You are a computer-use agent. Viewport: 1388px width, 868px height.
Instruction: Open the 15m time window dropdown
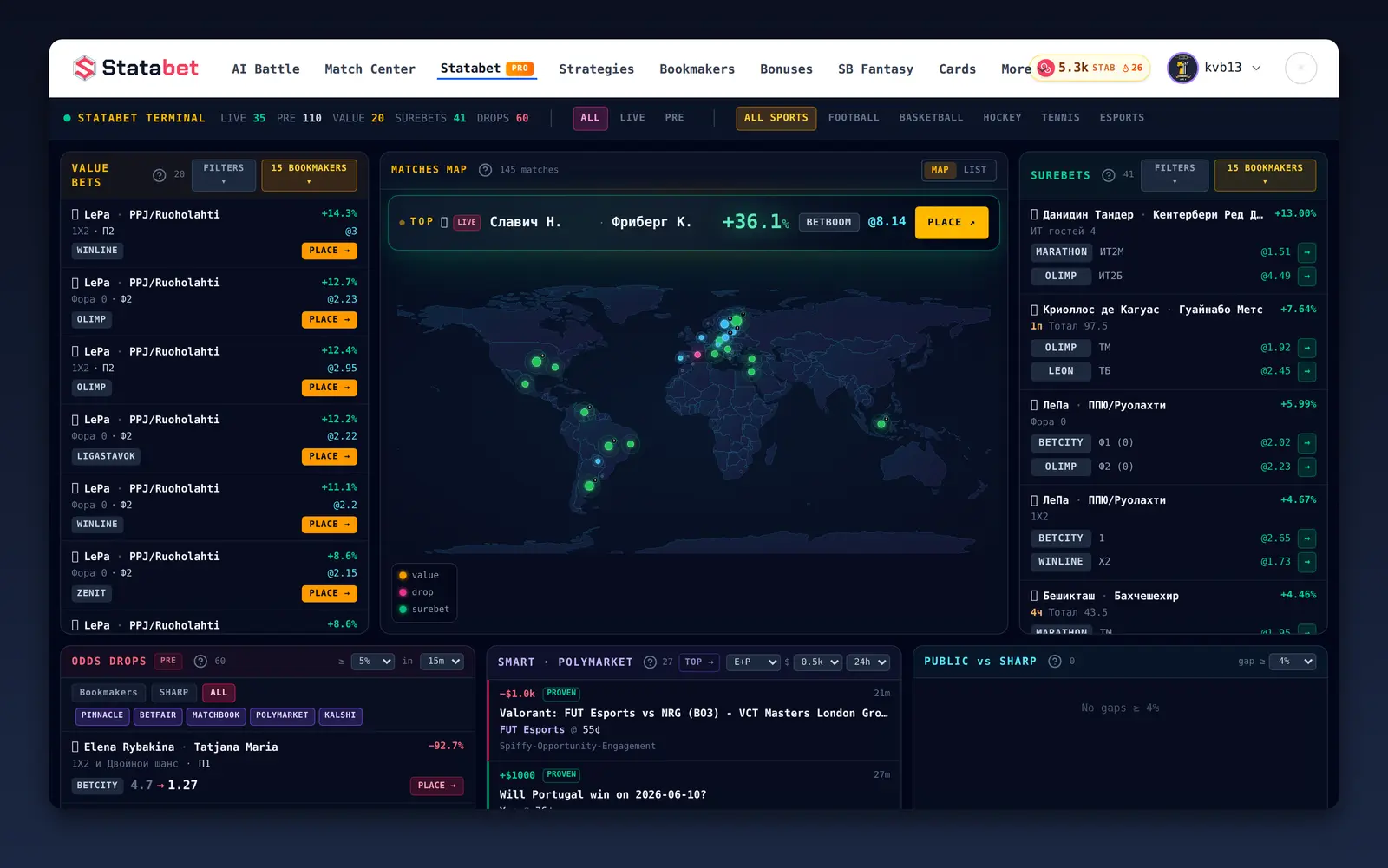tap(442, 661)
